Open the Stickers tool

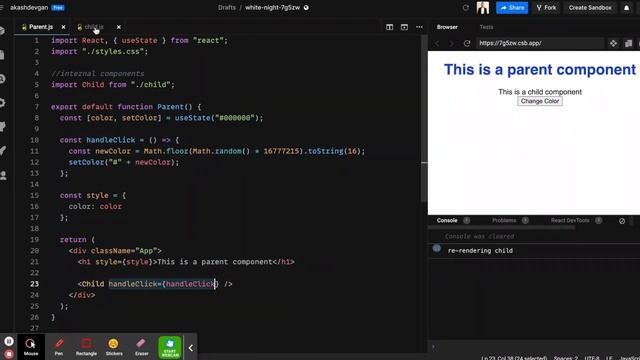pos(114,347)
